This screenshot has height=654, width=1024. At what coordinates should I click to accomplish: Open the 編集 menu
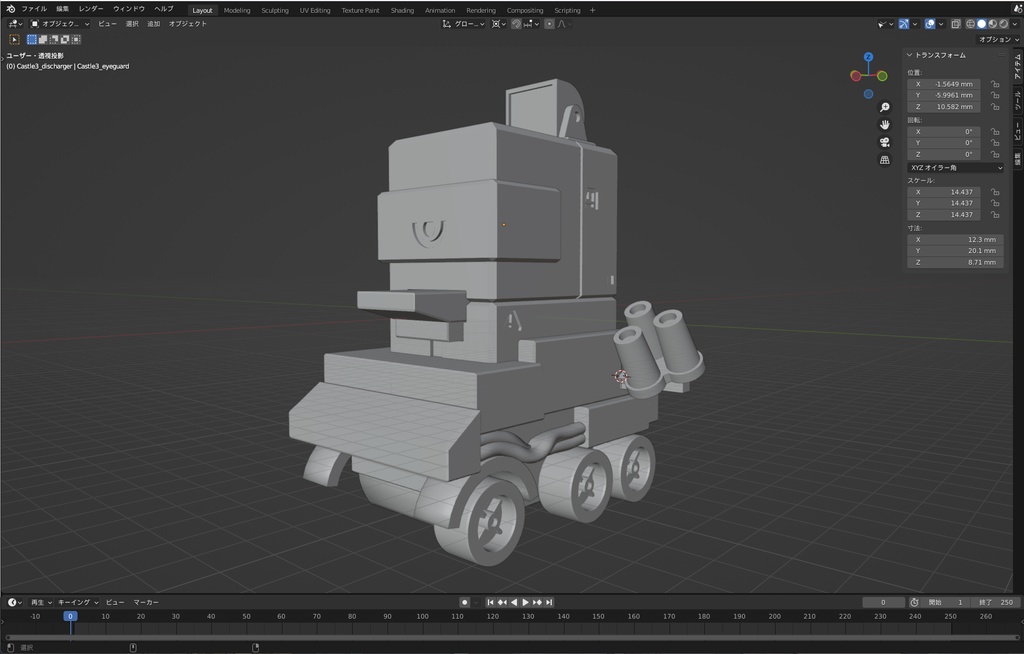63,9
